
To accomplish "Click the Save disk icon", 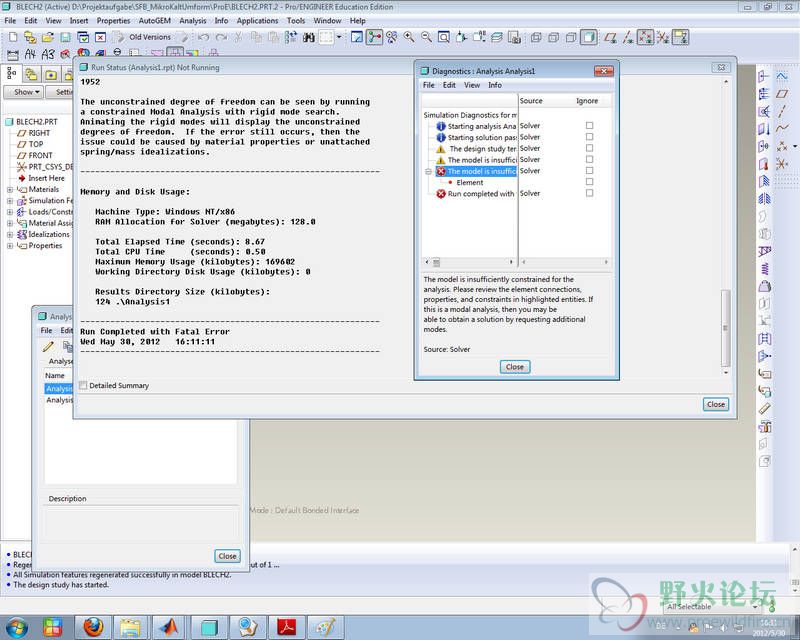I will tap(65, 37).
